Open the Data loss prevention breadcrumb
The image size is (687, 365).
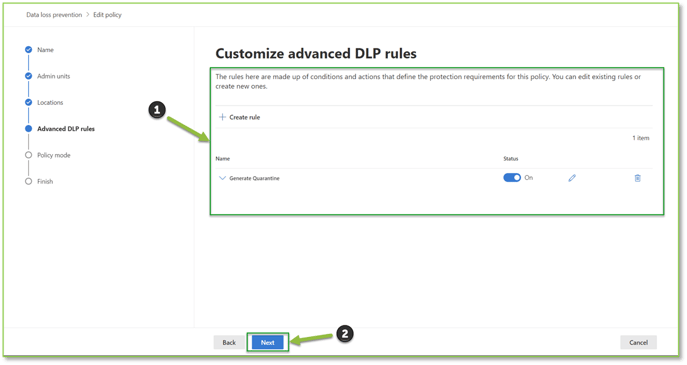[54, 14]
